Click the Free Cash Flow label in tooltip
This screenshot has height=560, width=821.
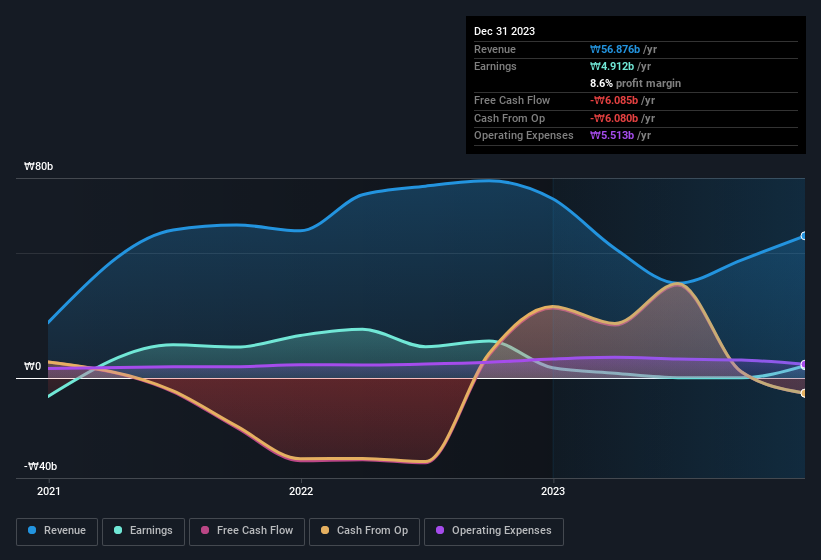(512, 100)
